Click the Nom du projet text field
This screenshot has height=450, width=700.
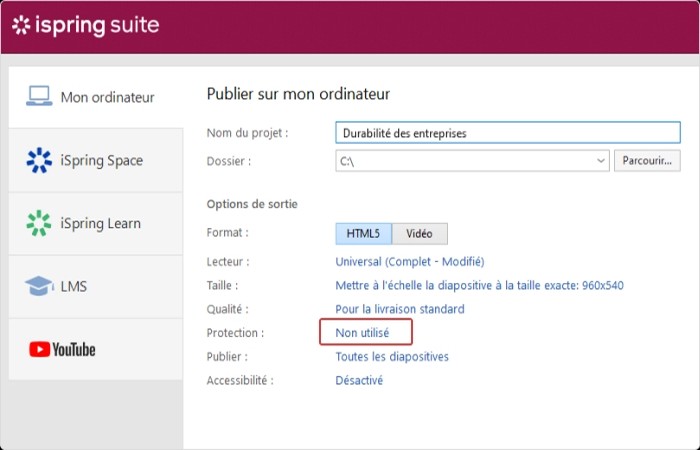(508, 133)
